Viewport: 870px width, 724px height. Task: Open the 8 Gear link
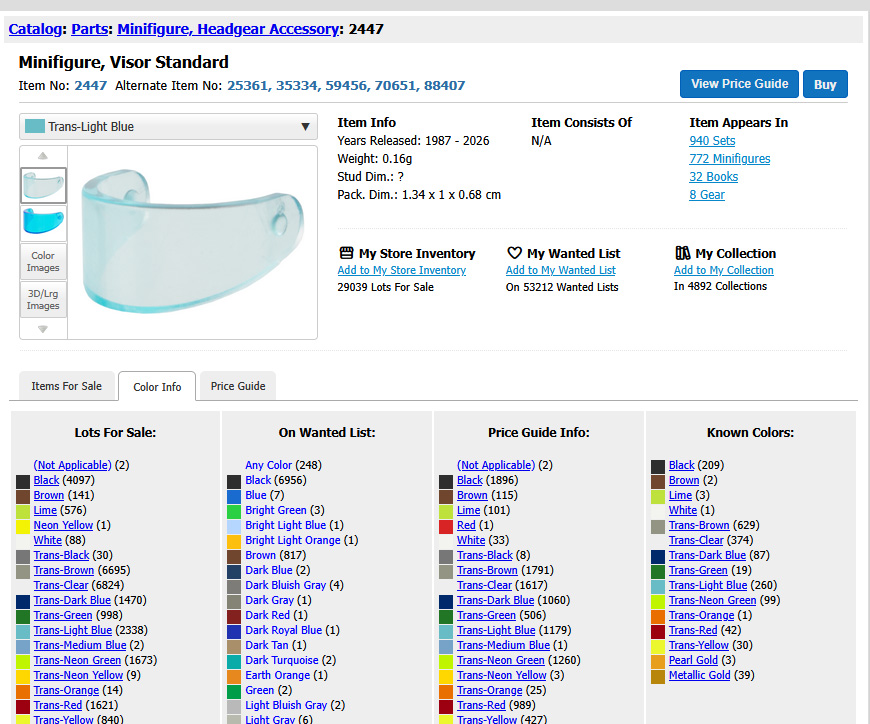(x=707, y=195)
